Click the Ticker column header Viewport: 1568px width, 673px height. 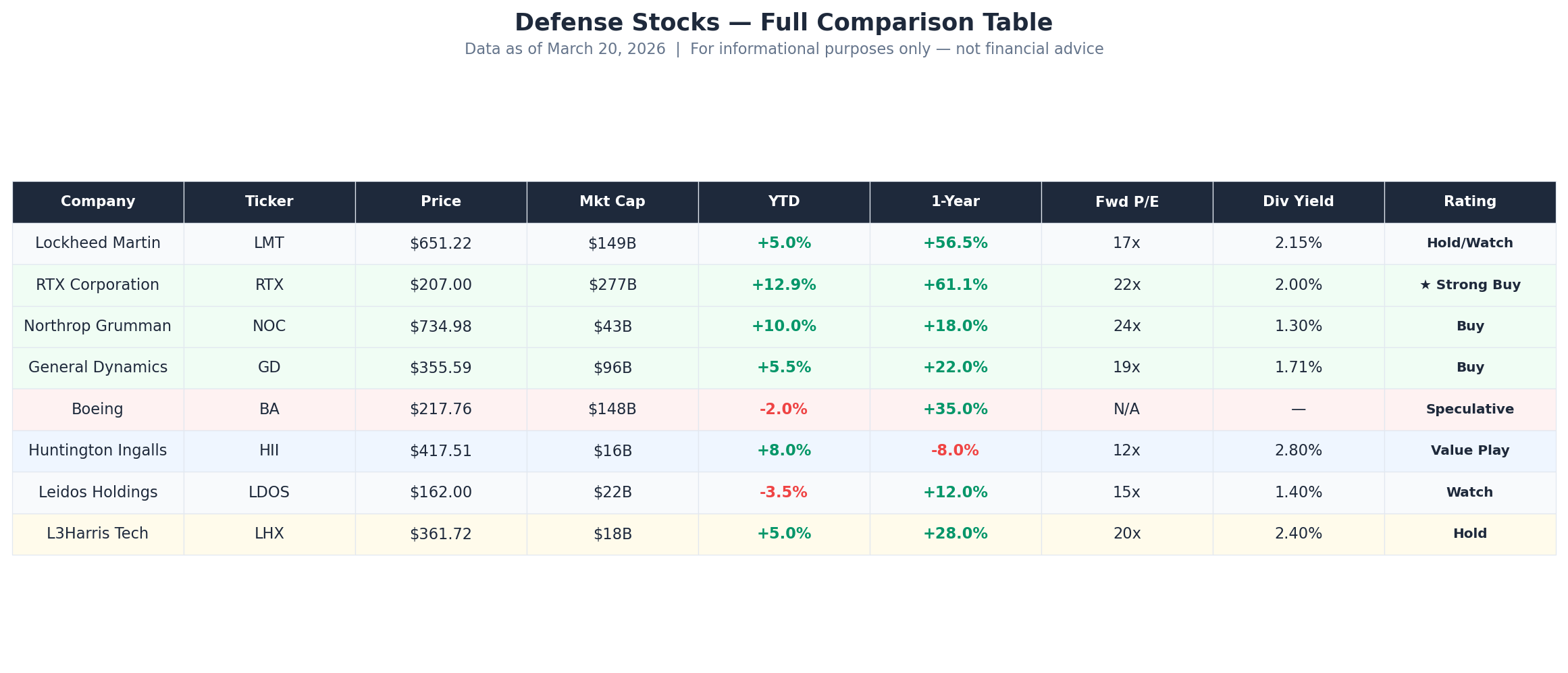tap(269, 201)
